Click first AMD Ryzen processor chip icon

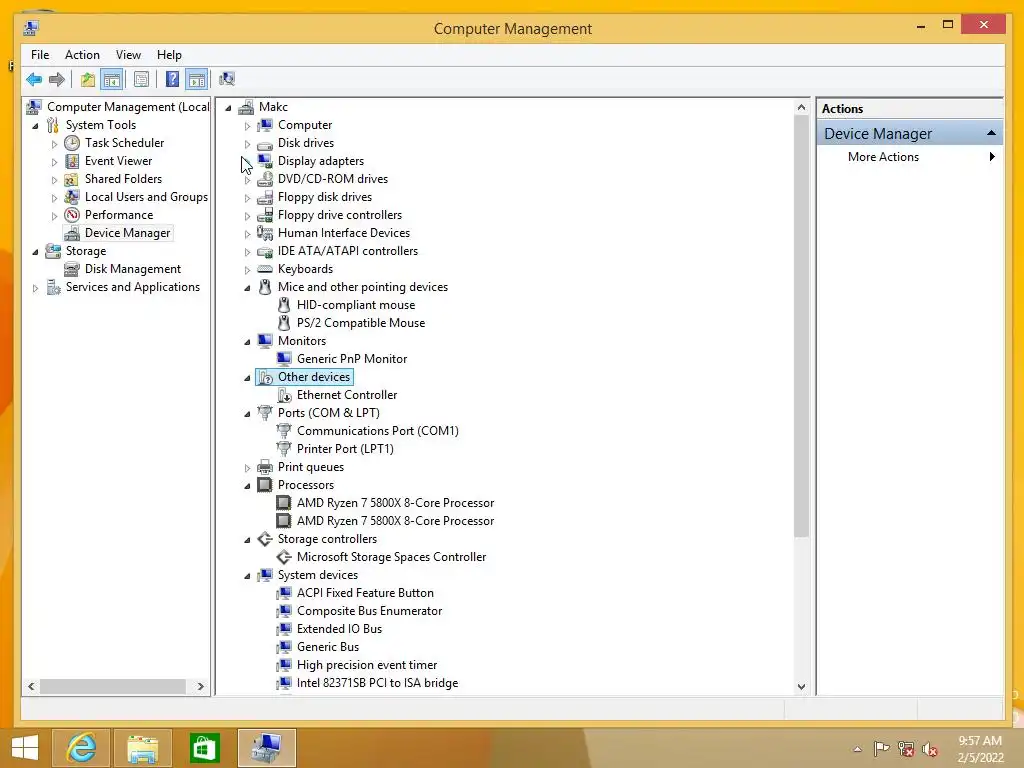(284, 503)
